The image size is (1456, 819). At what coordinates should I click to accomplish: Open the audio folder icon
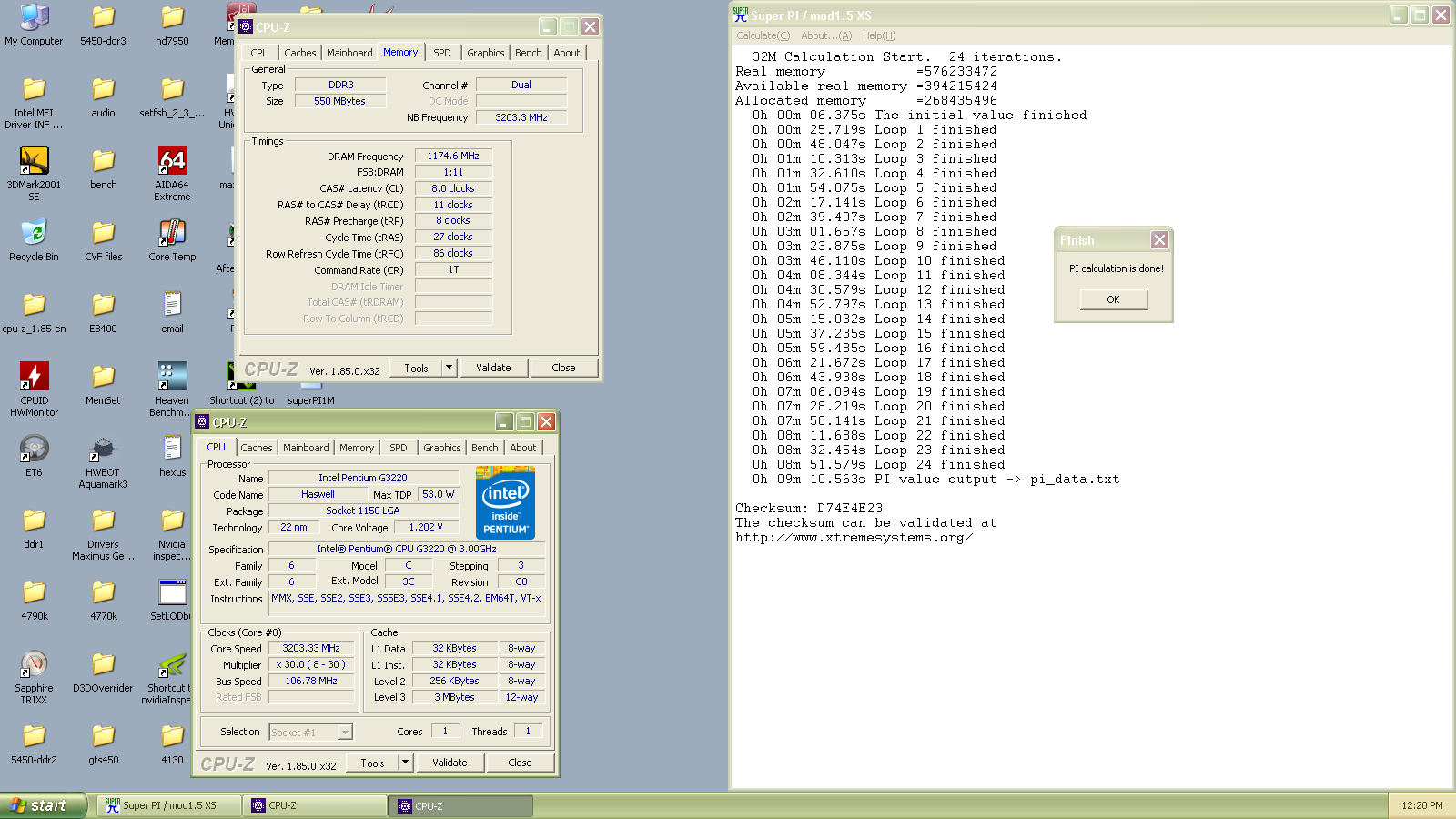(x=103, y=96)
